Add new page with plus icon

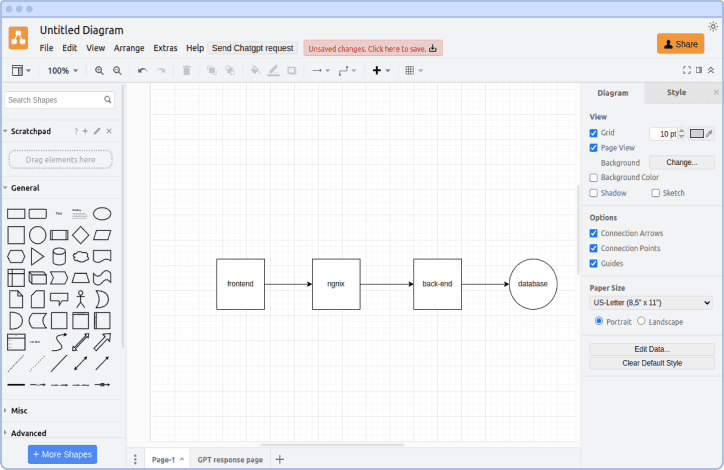(x=280, y=460)
